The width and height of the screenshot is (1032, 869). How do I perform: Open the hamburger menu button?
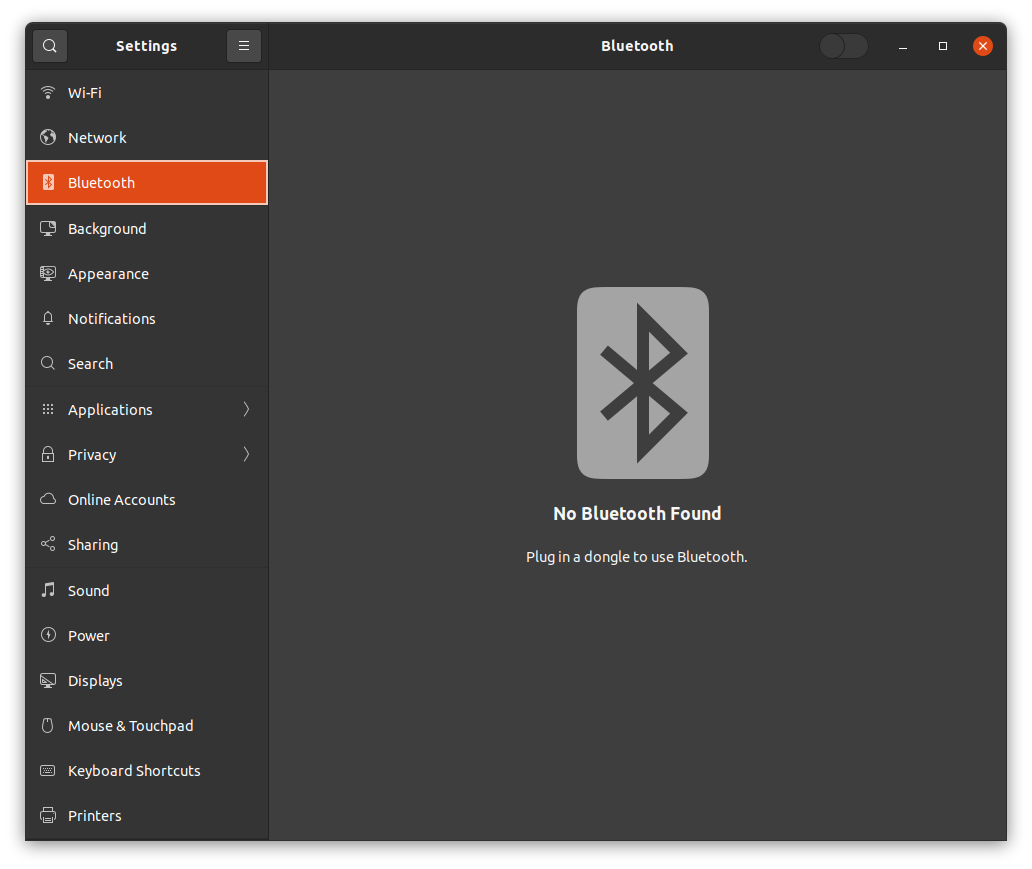pyautogui.click(x=244, y=46)
